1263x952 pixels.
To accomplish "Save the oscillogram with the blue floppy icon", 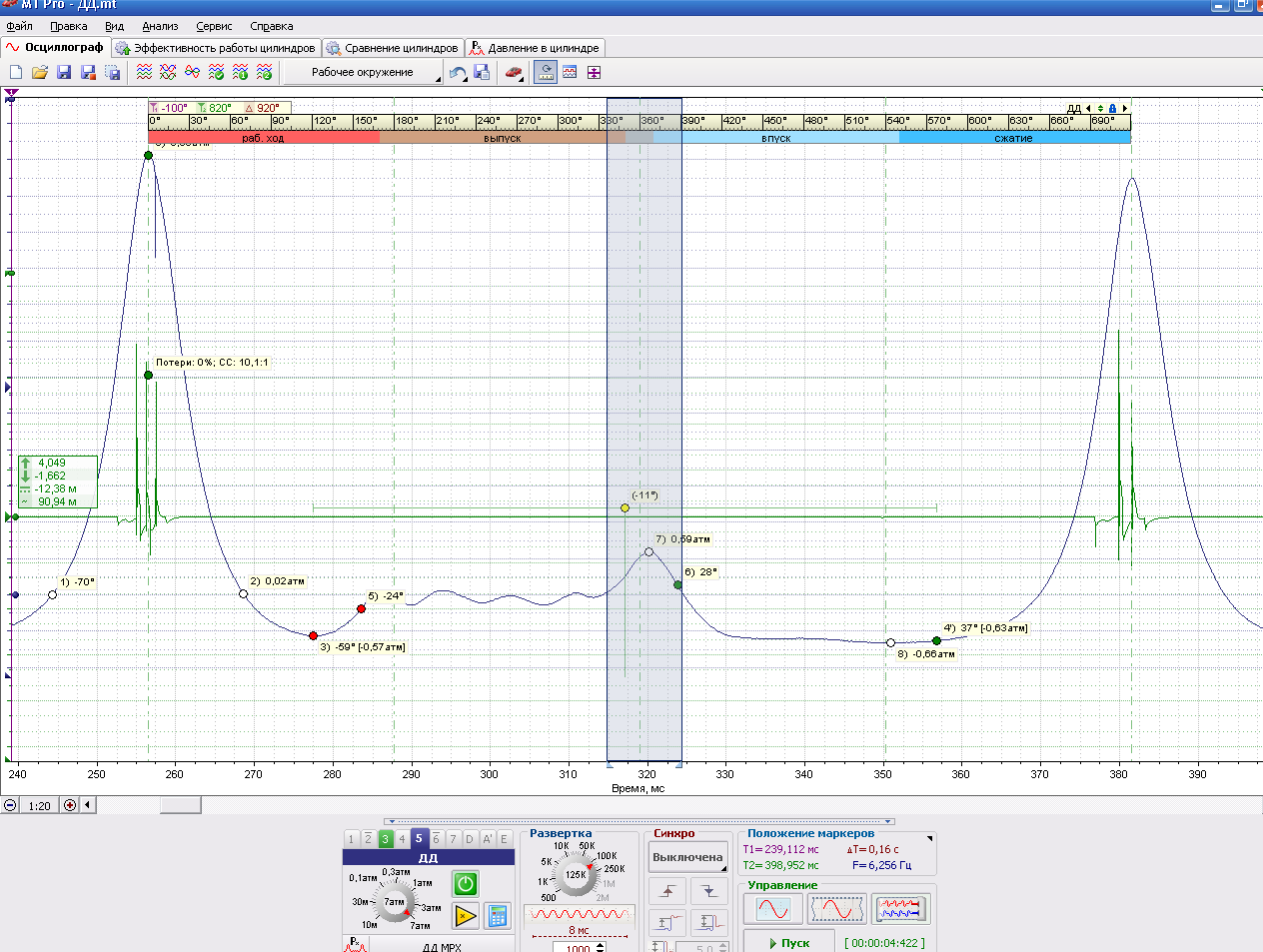I will tap(64, 72).
